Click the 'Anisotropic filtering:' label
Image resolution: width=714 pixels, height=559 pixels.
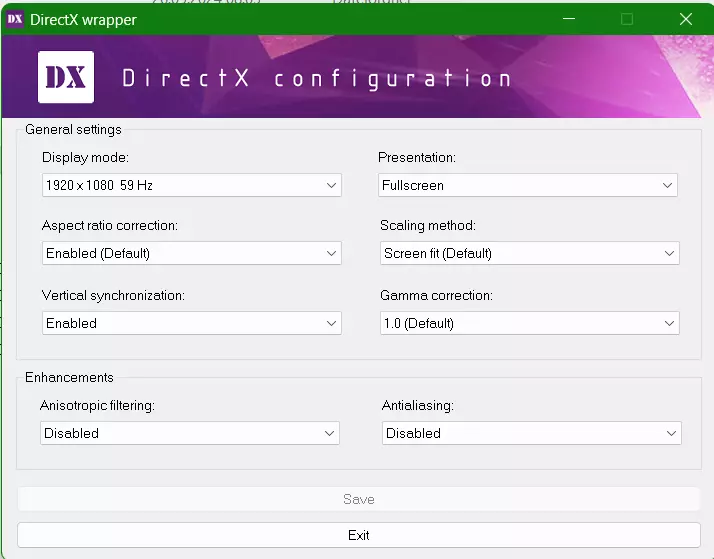(97, 405)
